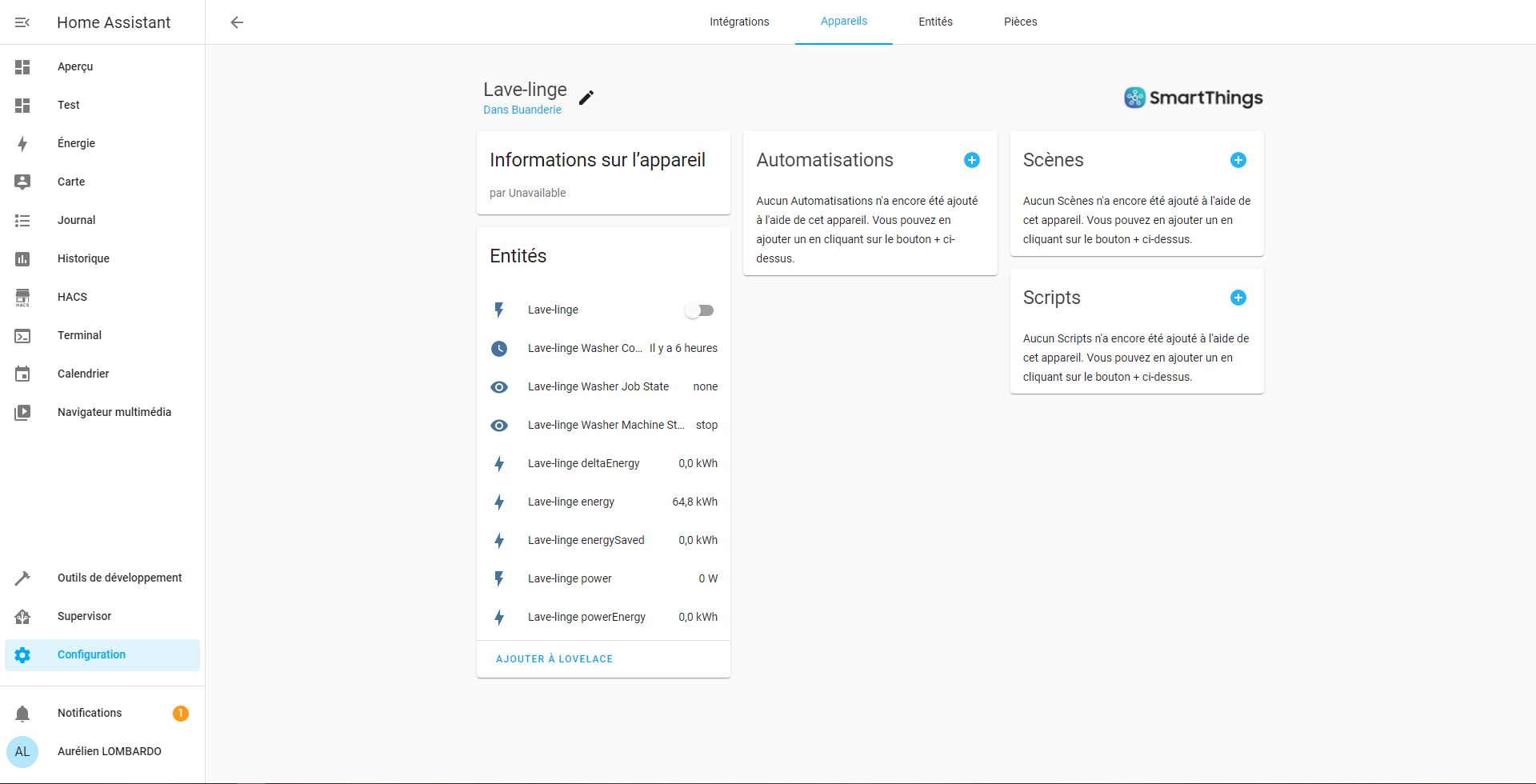Click the AL user avatar
The width and height of the screenshot is (1536, 784).
click(22, 751)
